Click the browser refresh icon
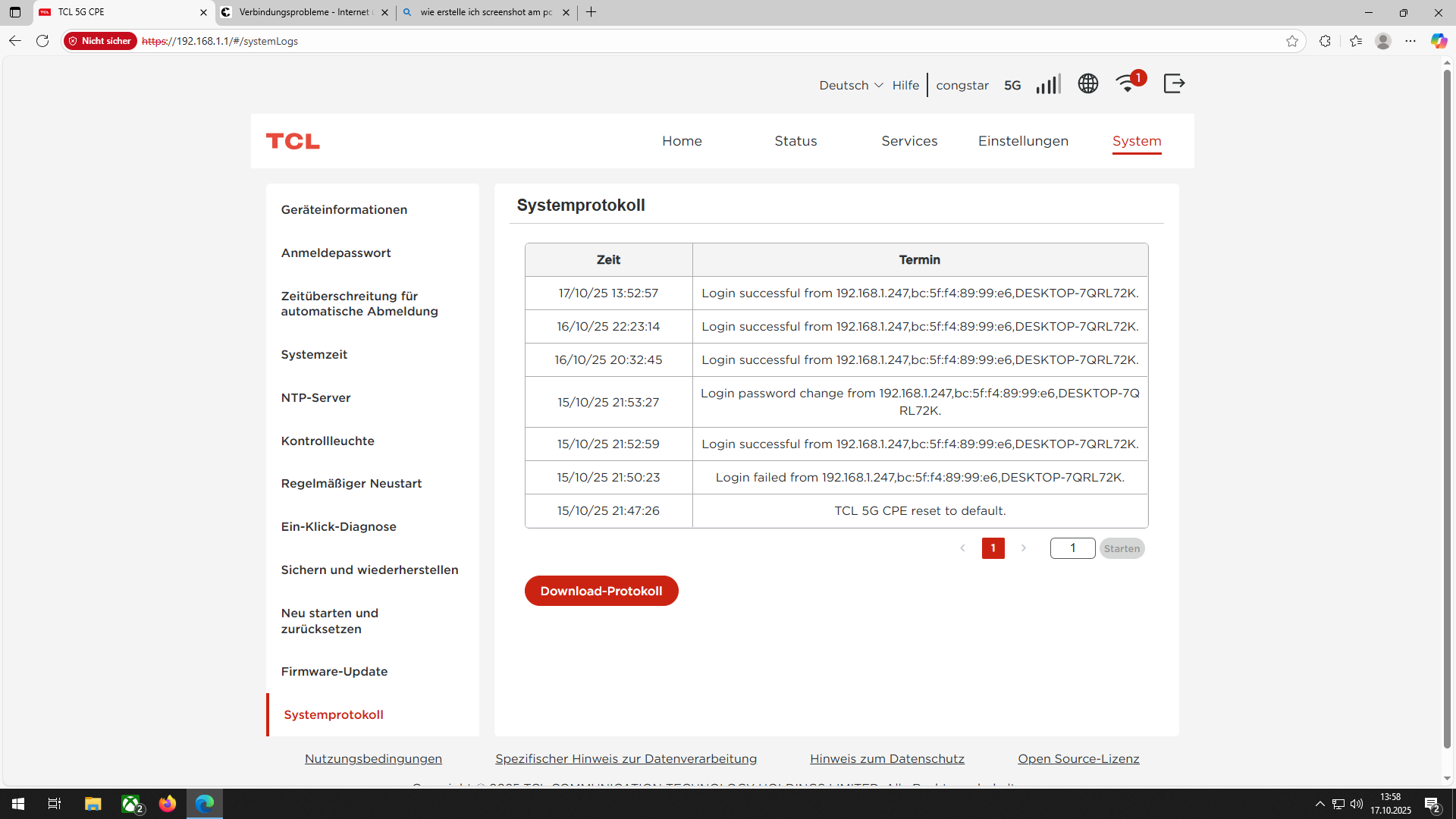The image size is (1456, 819). [42, 41]
